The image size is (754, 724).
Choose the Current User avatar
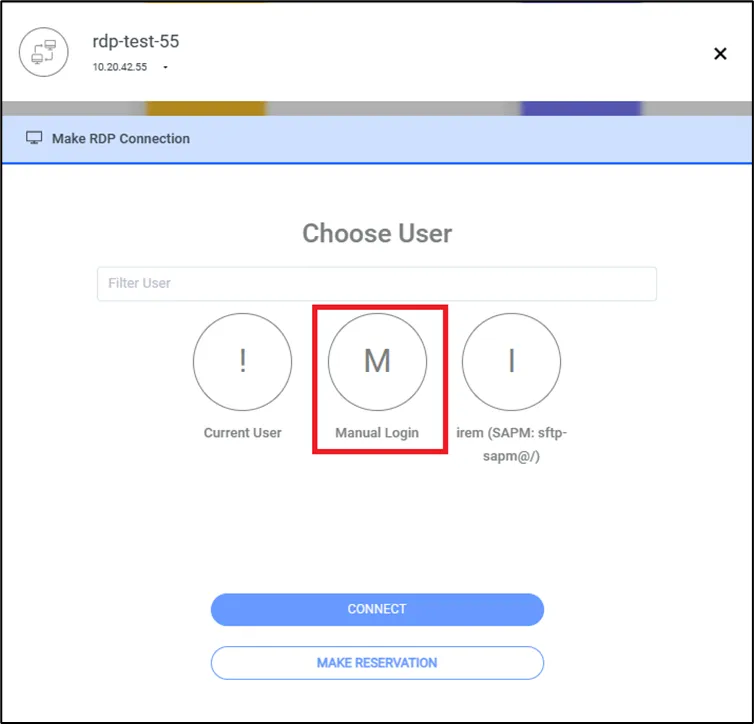click(242, 362)
